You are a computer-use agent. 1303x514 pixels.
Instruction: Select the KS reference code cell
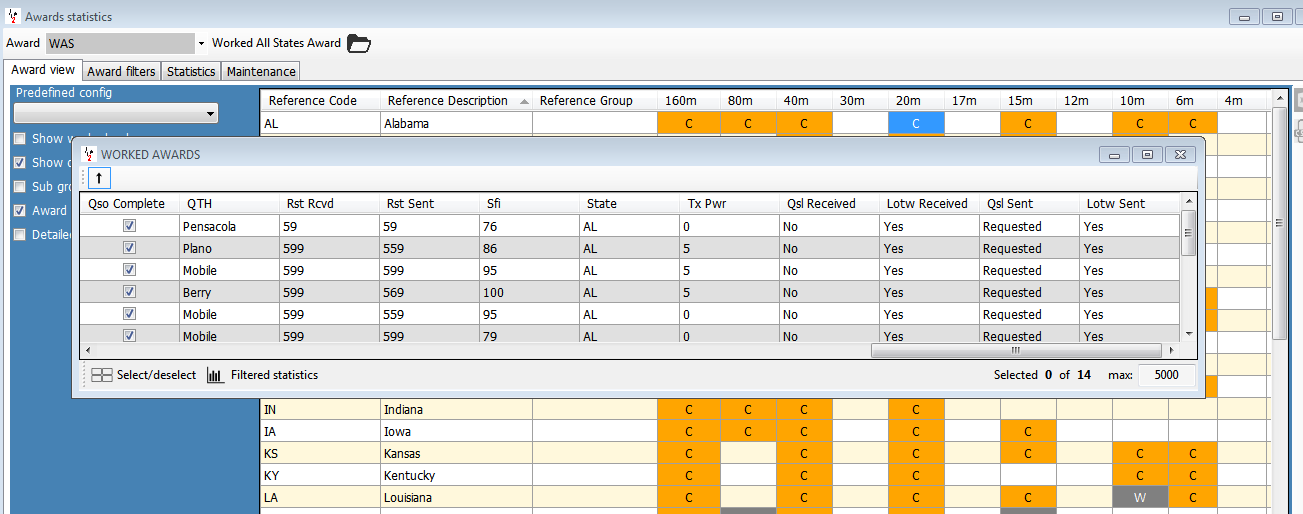(x=320, y=453)
